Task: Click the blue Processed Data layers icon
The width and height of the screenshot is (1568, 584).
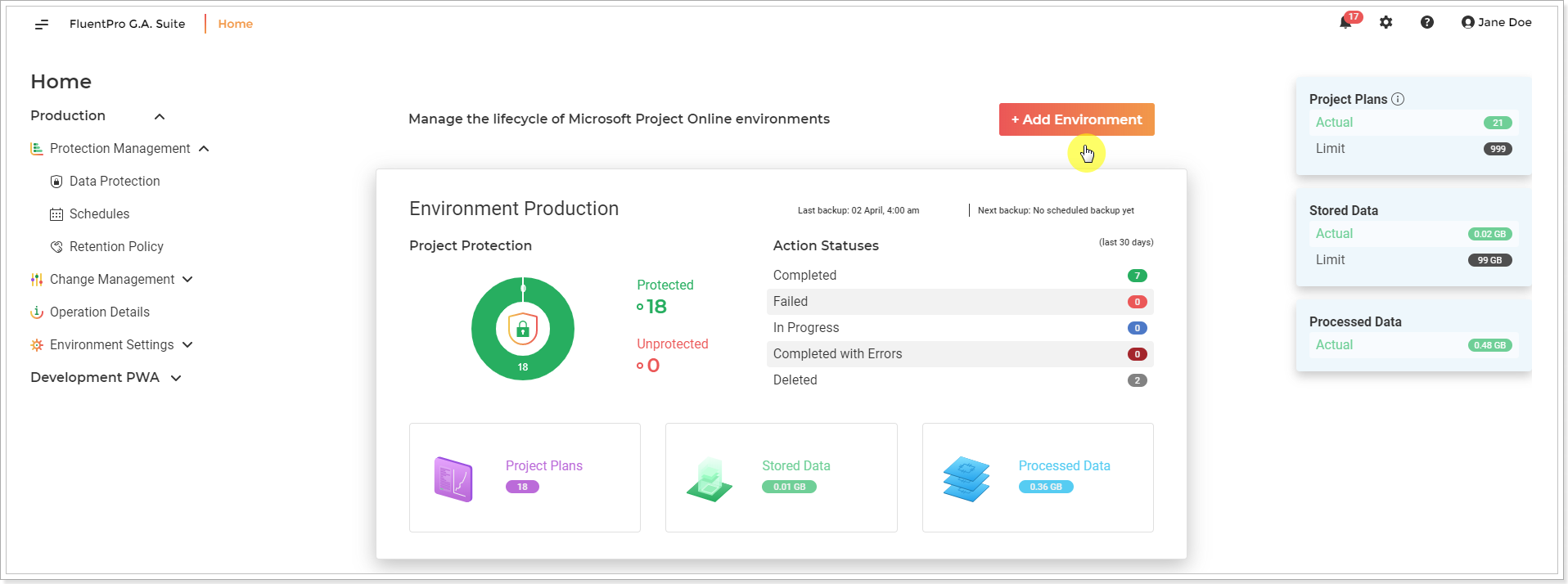Action: click(x=966, y=478)
